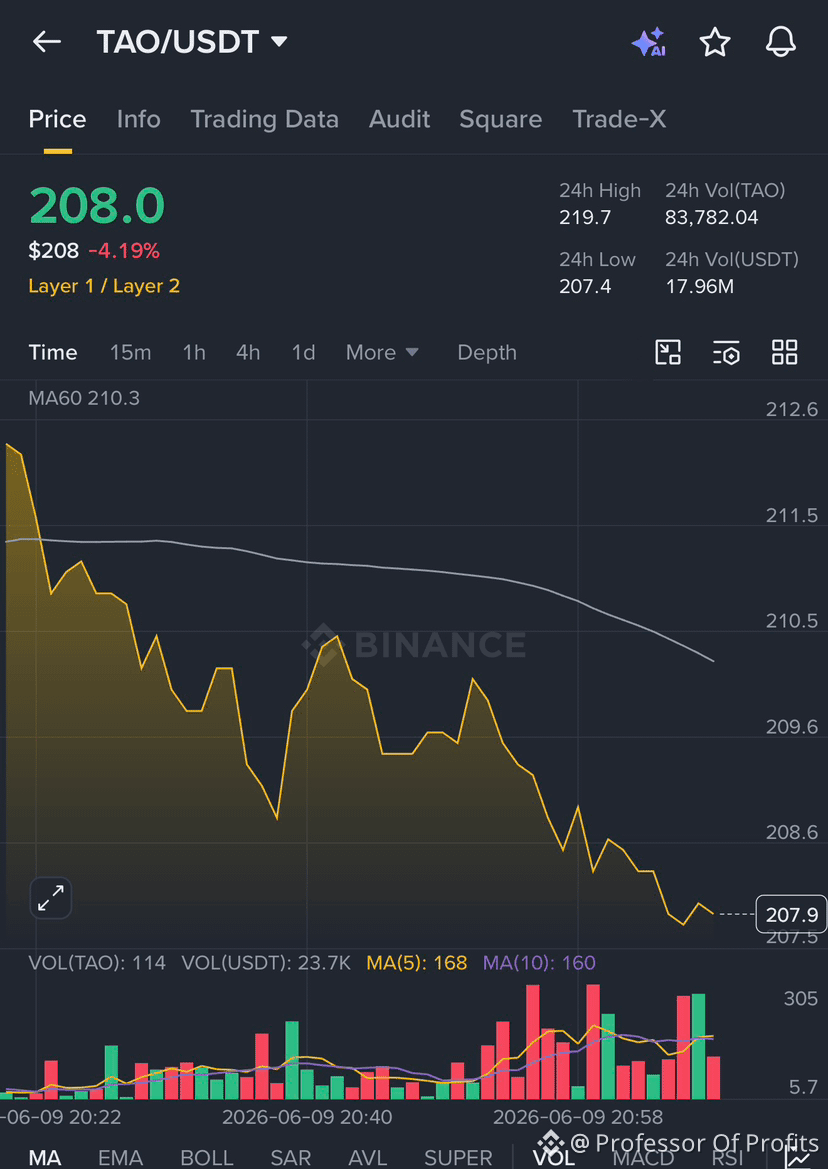
Task: Open chart settings icon beside Depth
Action: (x=726, y=352)
